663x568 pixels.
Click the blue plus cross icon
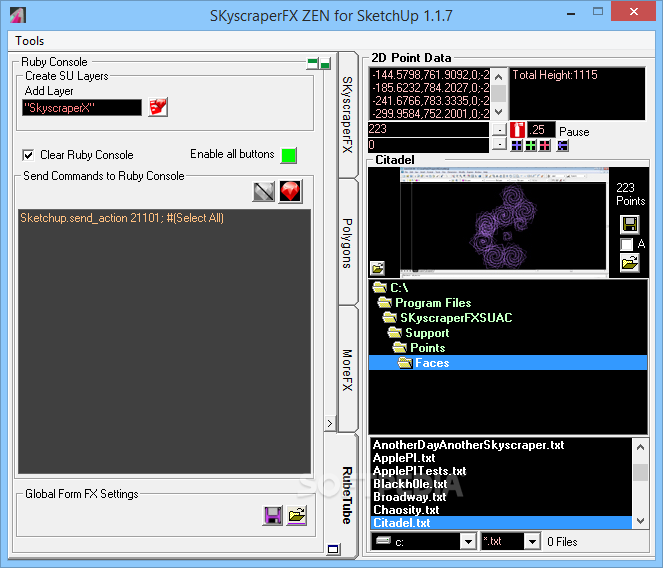517,146
